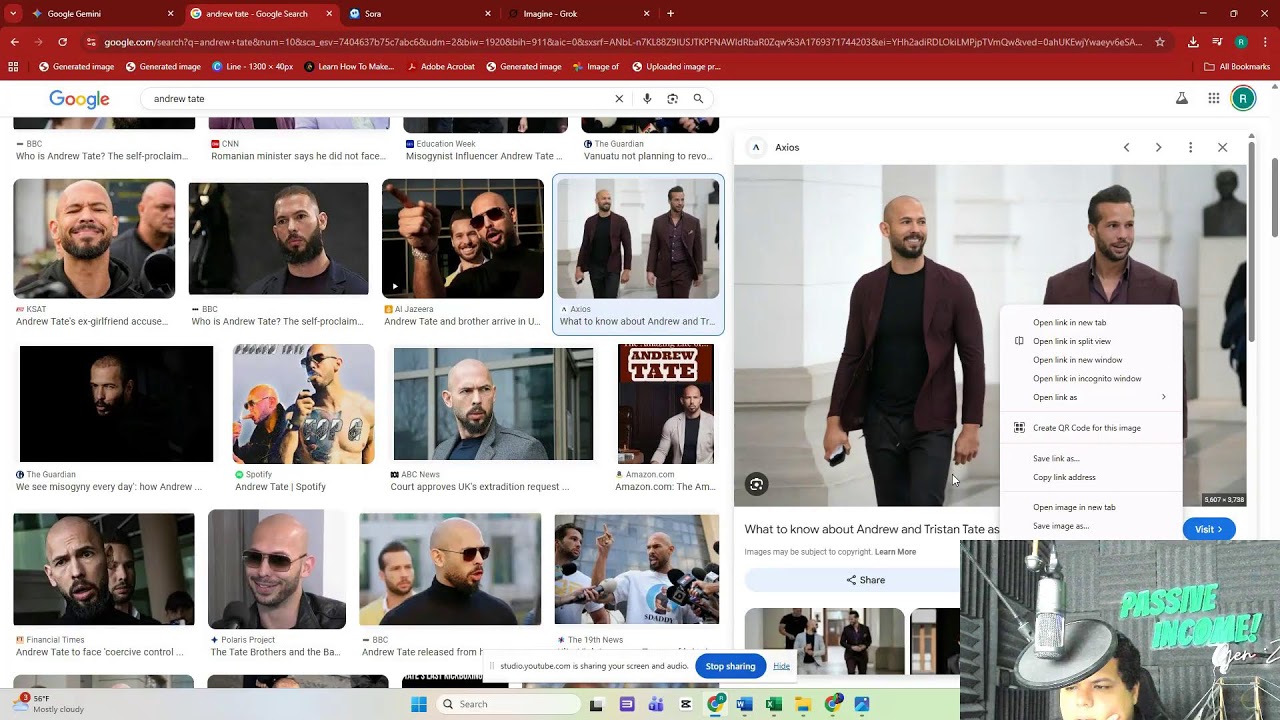The image size is (1280, 720).
Task: Open more options in image panel
Action: (1190, 147)
